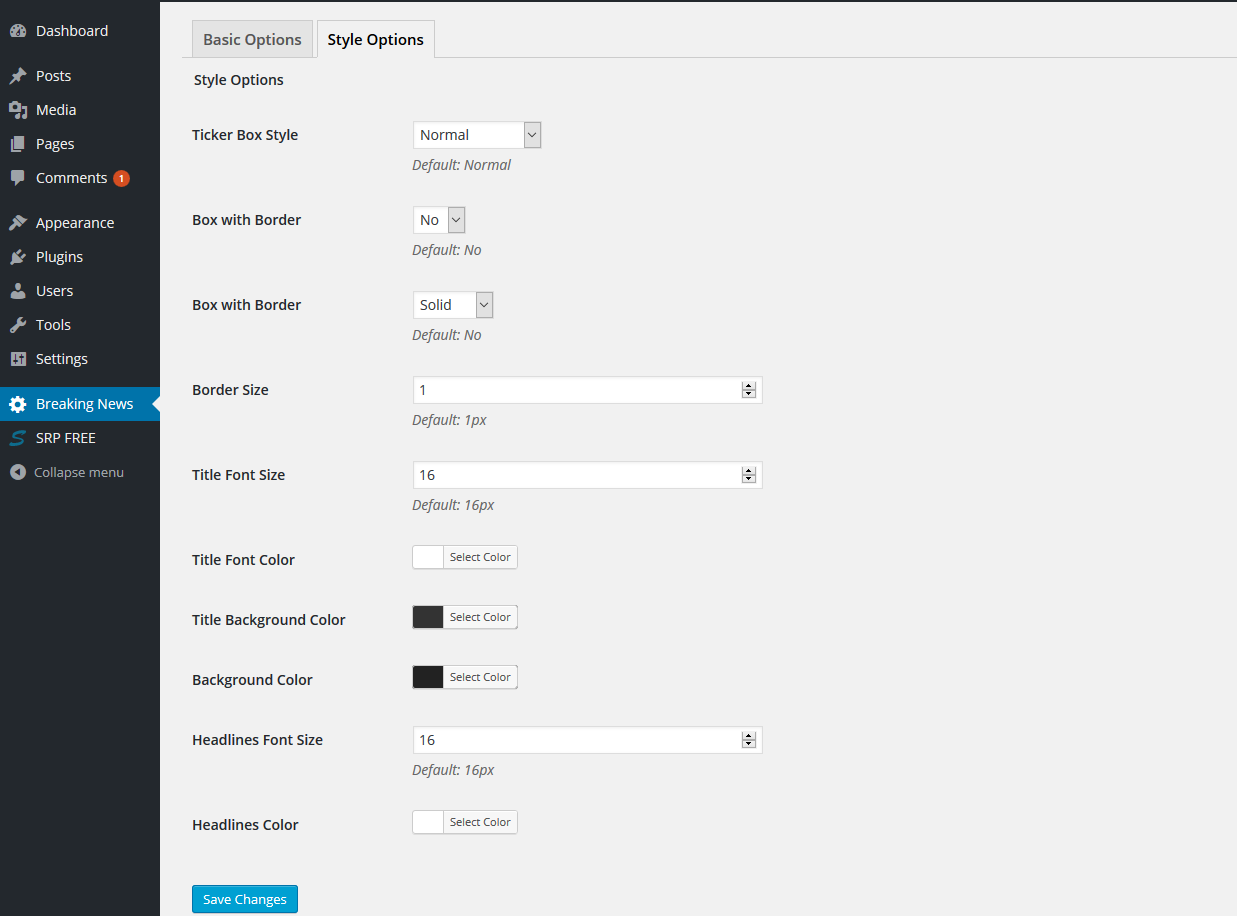Click the Background Color dark swatch
The width and height of the screenshot is (1237, 916).
[428, 677]
